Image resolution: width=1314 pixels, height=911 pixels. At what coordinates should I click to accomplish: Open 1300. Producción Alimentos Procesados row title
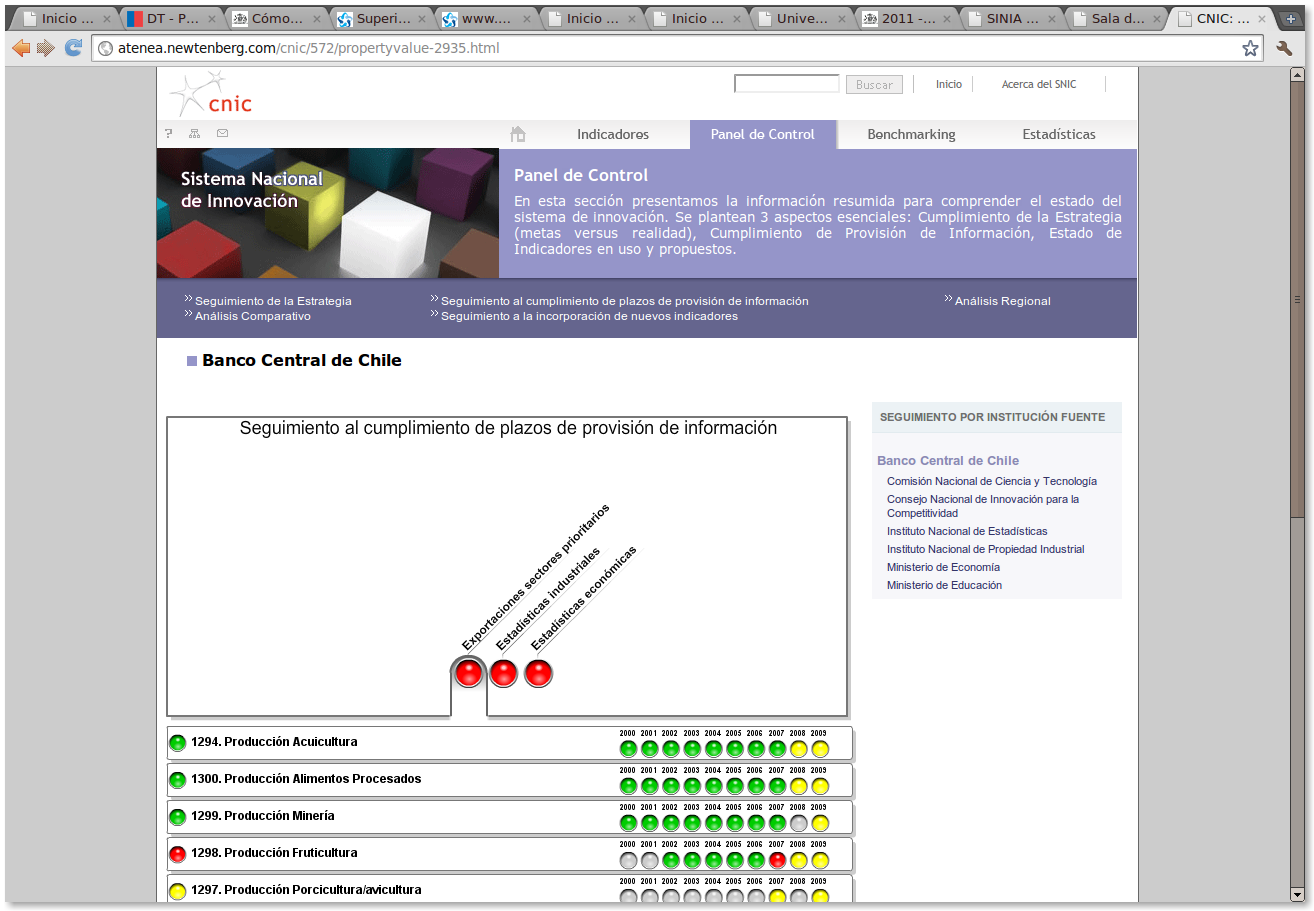point(306,779)
